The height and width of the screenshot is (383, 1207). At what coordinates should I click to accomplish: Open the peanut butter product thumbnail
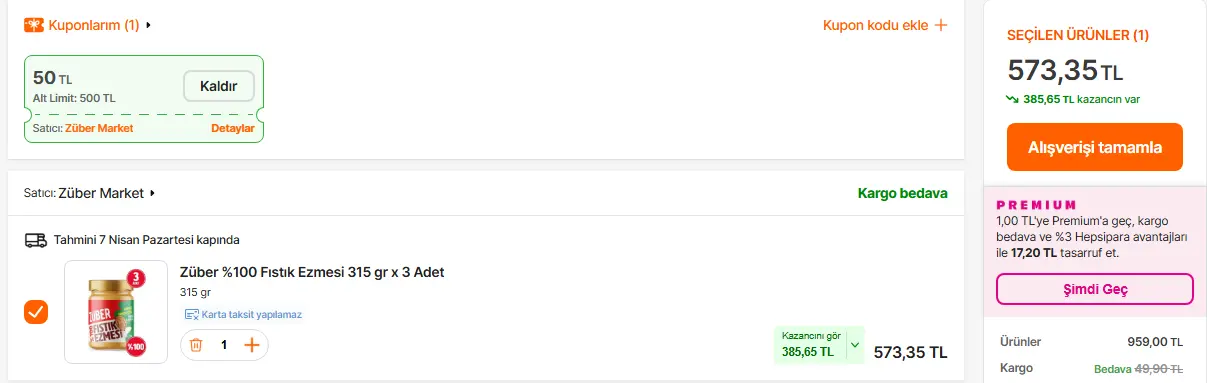tap(116, 312)
